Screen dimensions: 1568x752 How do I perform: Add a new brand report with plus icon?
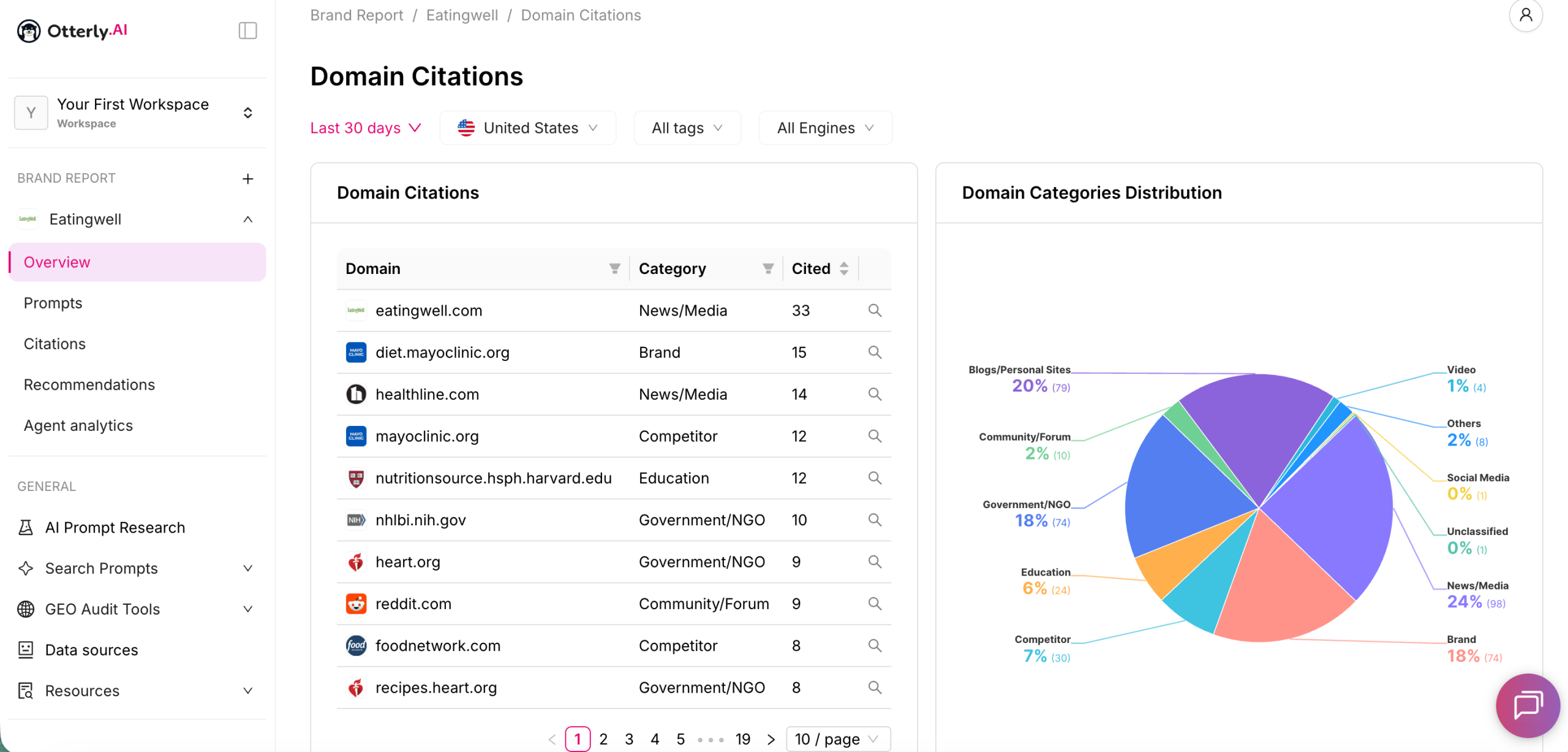pos(247,178)
